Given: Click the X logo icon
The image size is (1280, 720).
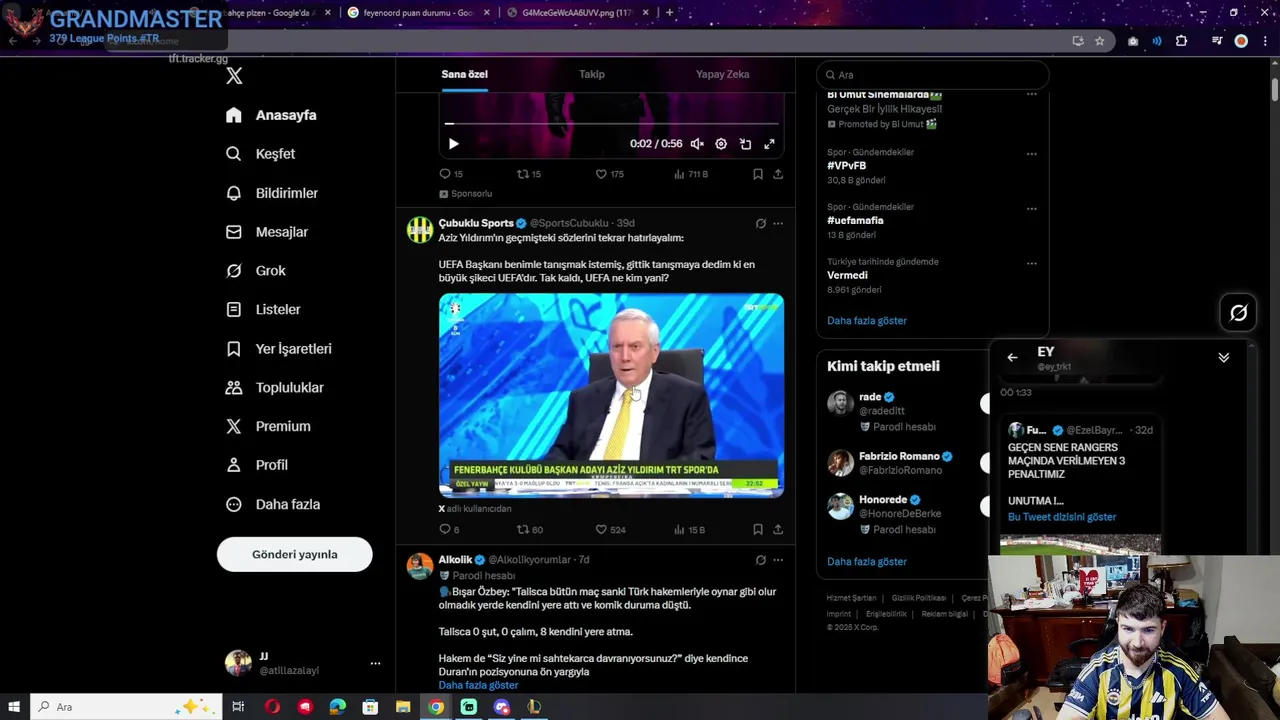Looking at the screenshot, I should click(x=234, y=76).
